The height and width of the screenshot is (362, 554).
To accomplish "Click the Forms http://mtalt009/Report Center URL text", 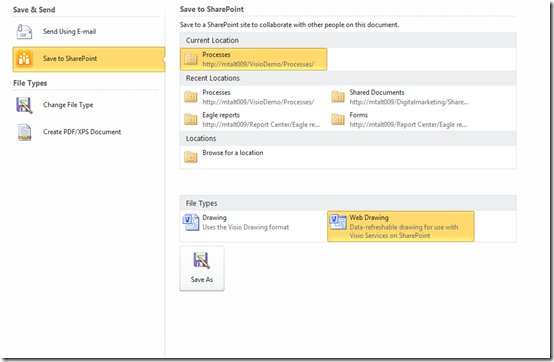I will [408, 125].
